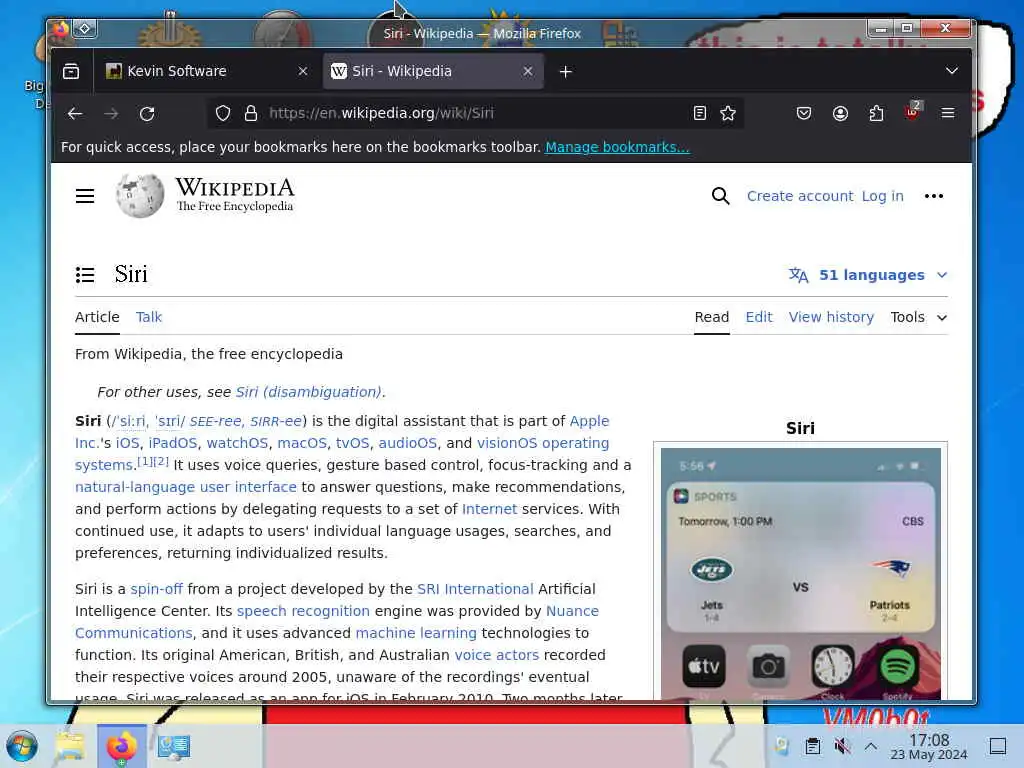Open the Windows Start menu orb
1024x768 pixels.
(x=22, y=746)
